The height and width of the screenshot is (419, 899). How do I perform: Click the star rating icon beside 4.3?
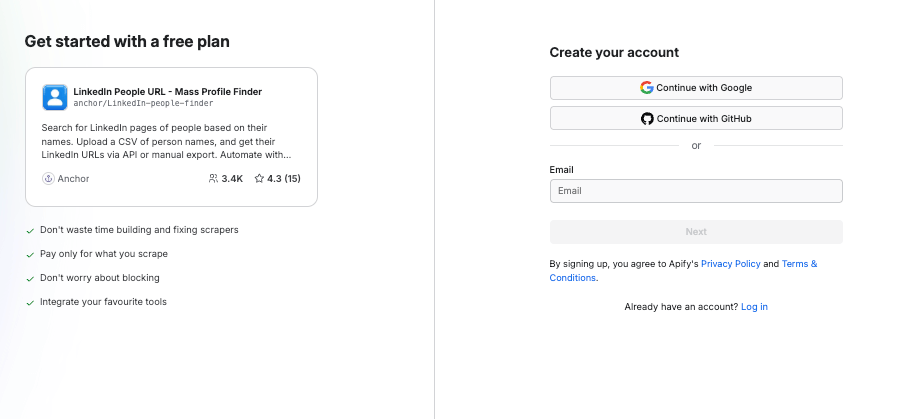point(259,179)
